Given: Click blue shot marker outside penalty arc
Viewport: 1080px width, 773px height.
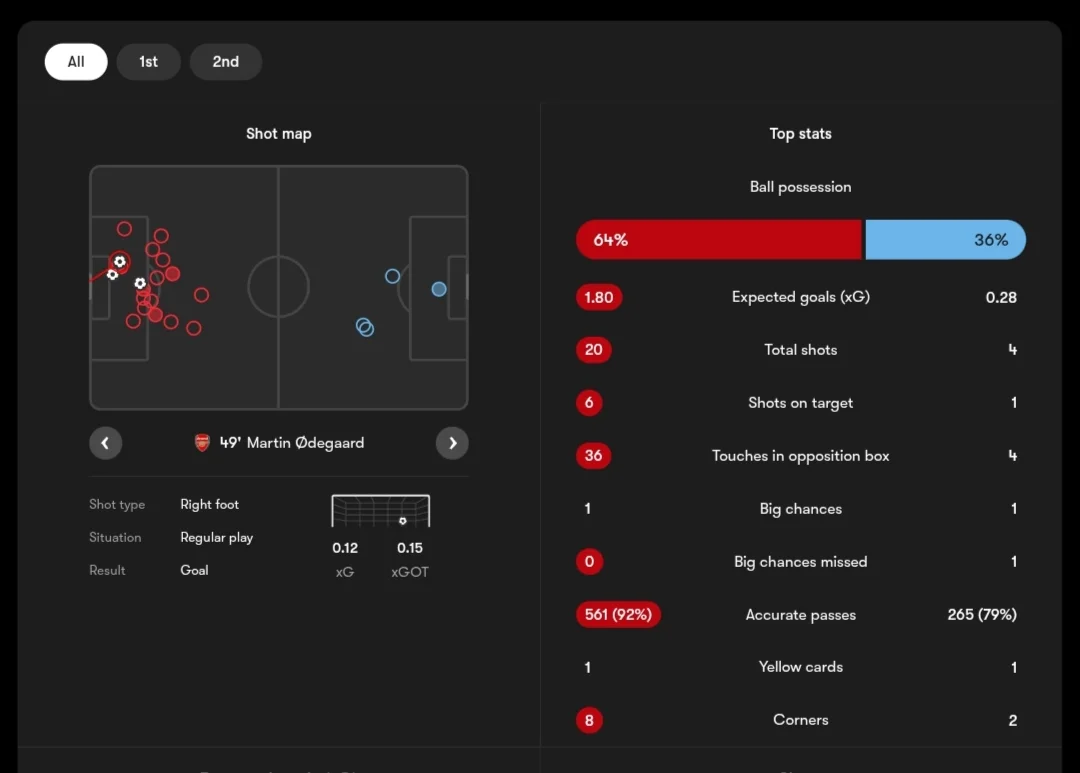Looking at the screenshot, I should click(x=392, y=276).
